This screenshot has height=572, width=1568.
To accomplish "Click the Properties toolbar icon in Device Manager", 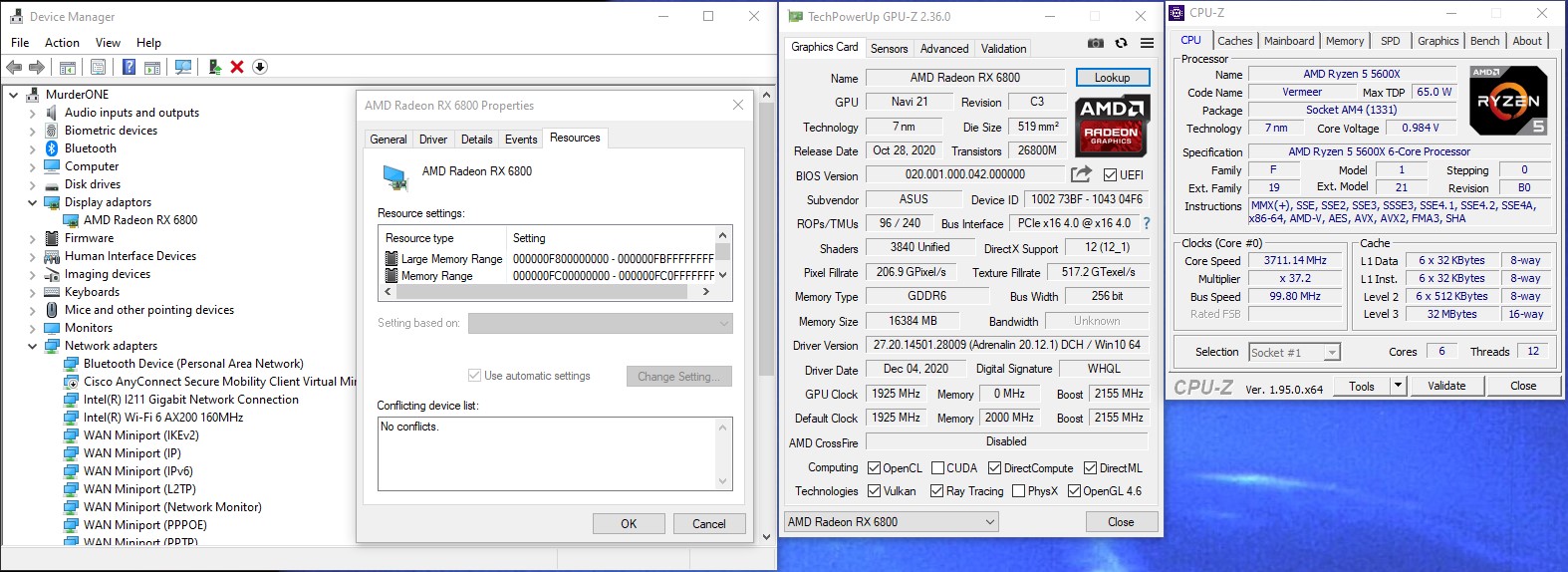I will (98, 67).
